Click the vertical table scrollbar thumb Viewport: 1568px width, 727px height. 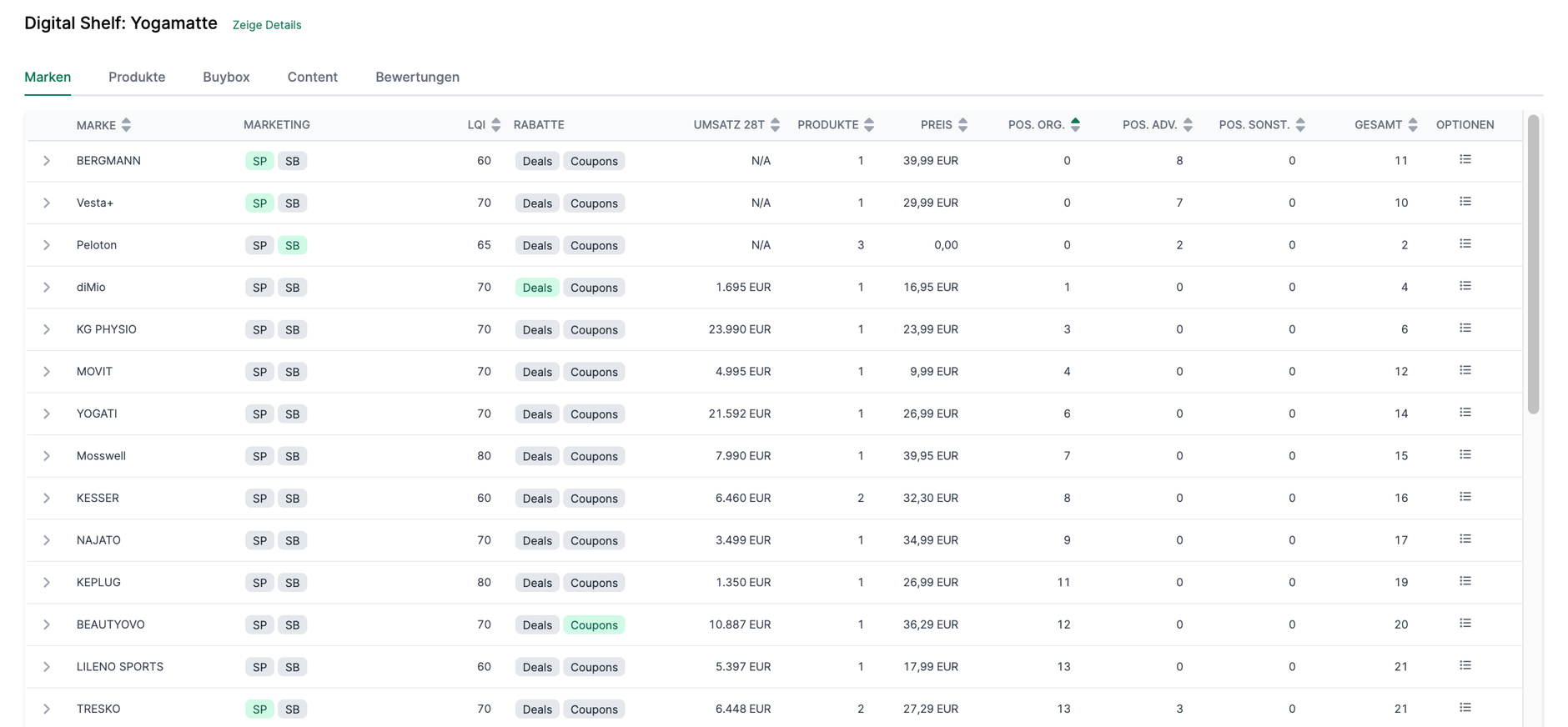[x=1533, y=264]
